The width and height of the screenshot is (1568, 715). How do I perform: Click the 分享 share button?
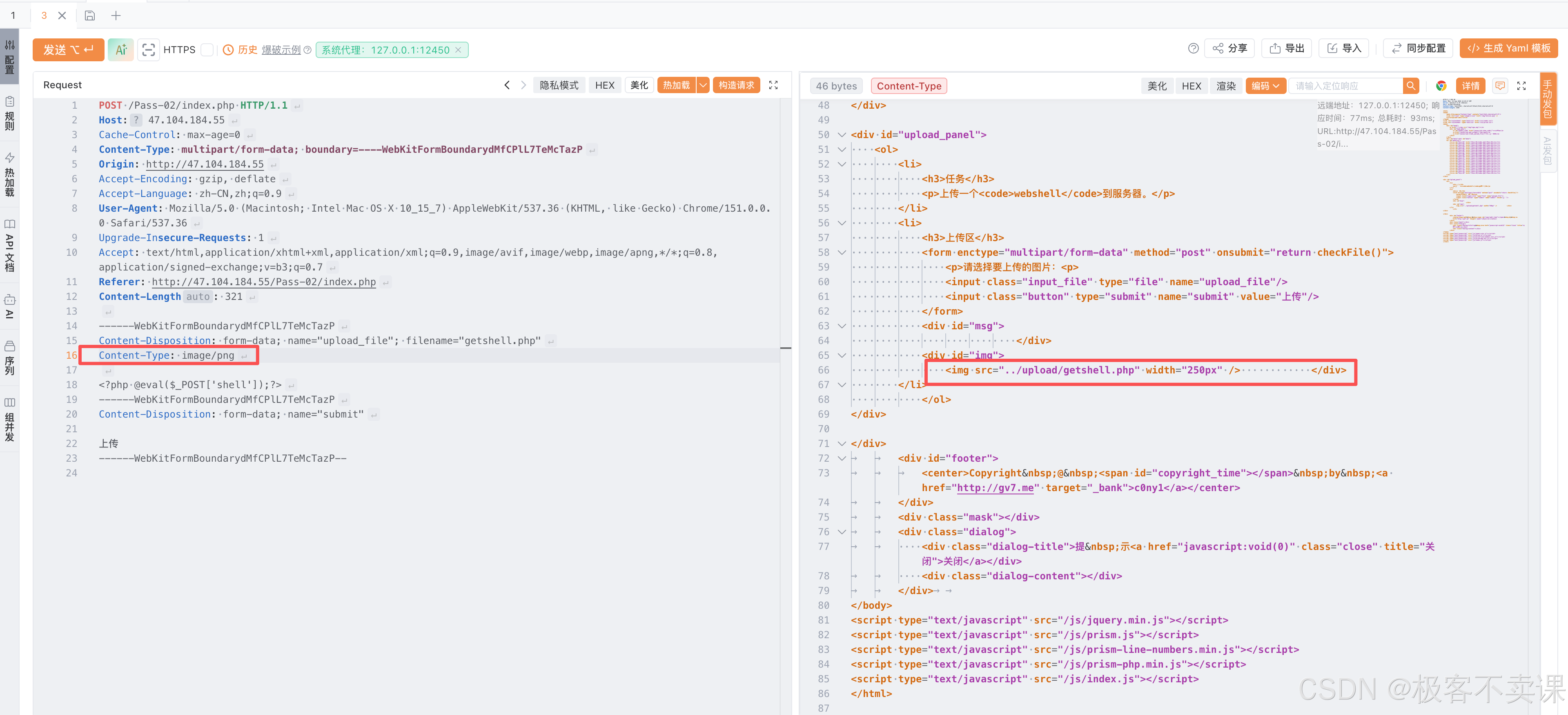(x=1229, y=48)
